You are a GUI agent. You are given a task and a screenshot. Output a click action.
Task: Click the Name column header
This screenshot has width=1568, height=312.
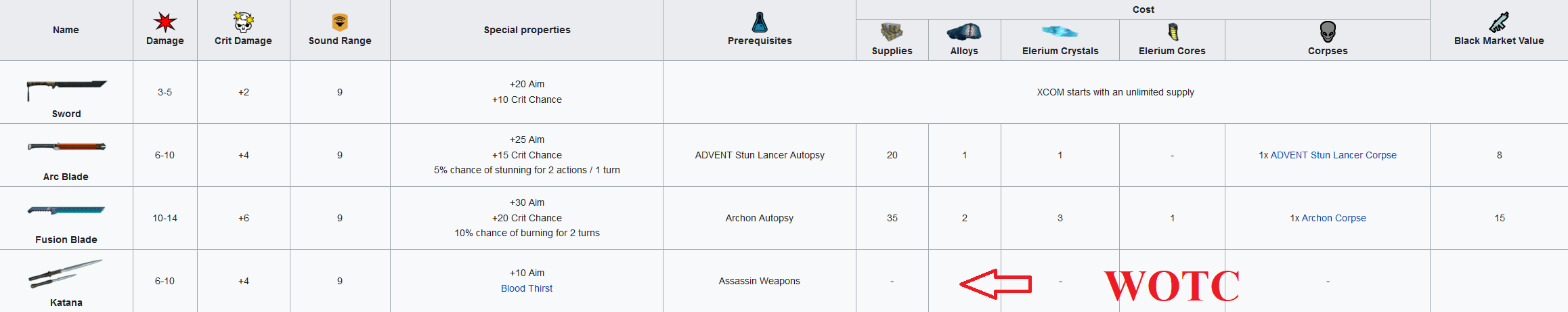(66, 30)
